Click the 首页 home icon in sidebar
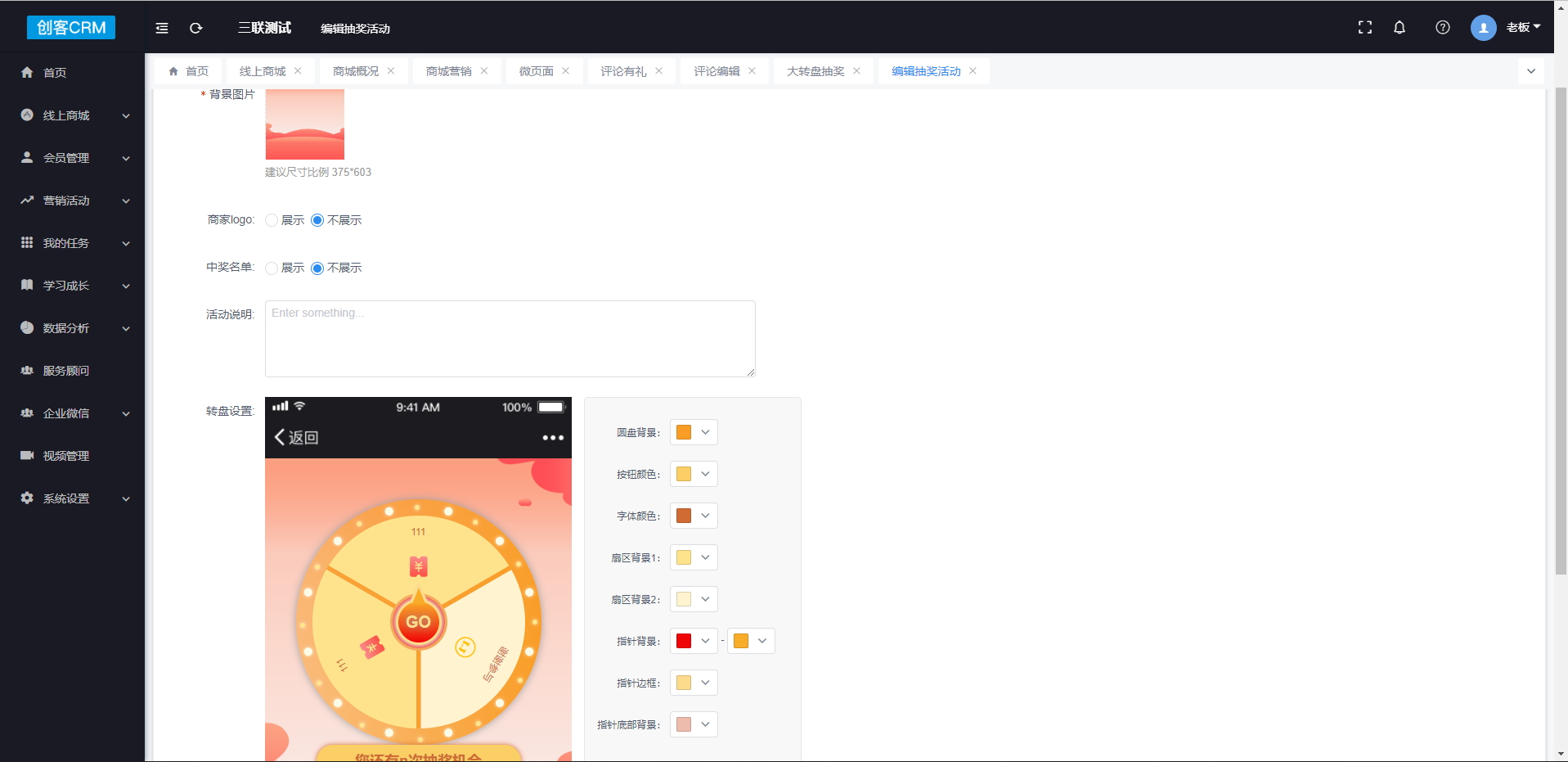1568x762 pixels. pos(27,72)
